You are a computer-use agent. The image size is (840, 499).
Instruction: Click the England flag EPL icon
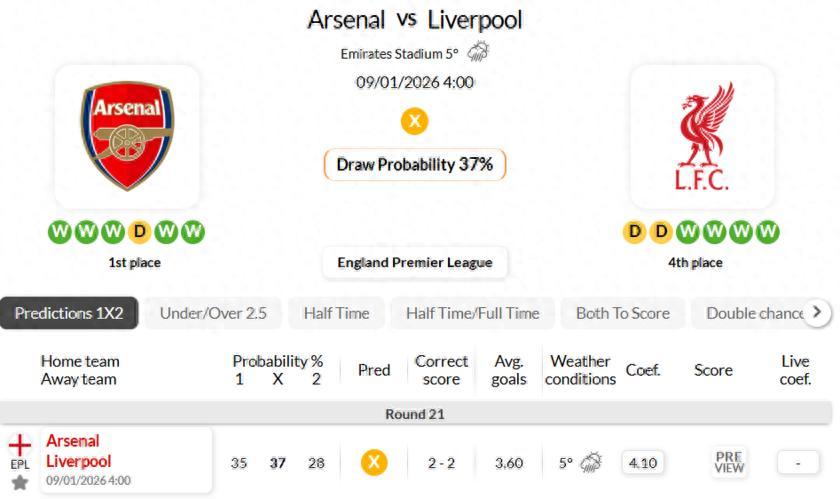pyautogui.click(x=20, y=445)
